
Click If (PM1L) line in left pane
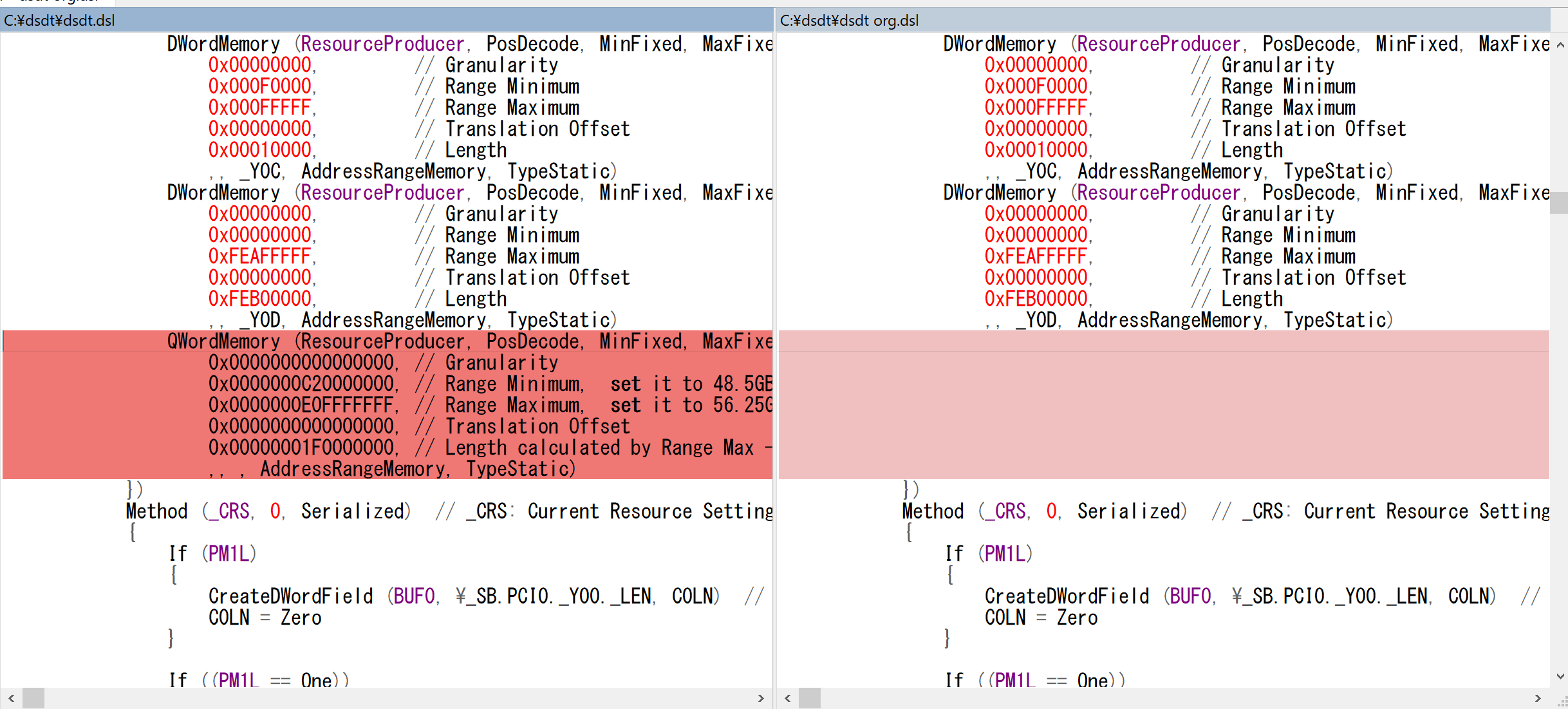click(x=213, y=554)
